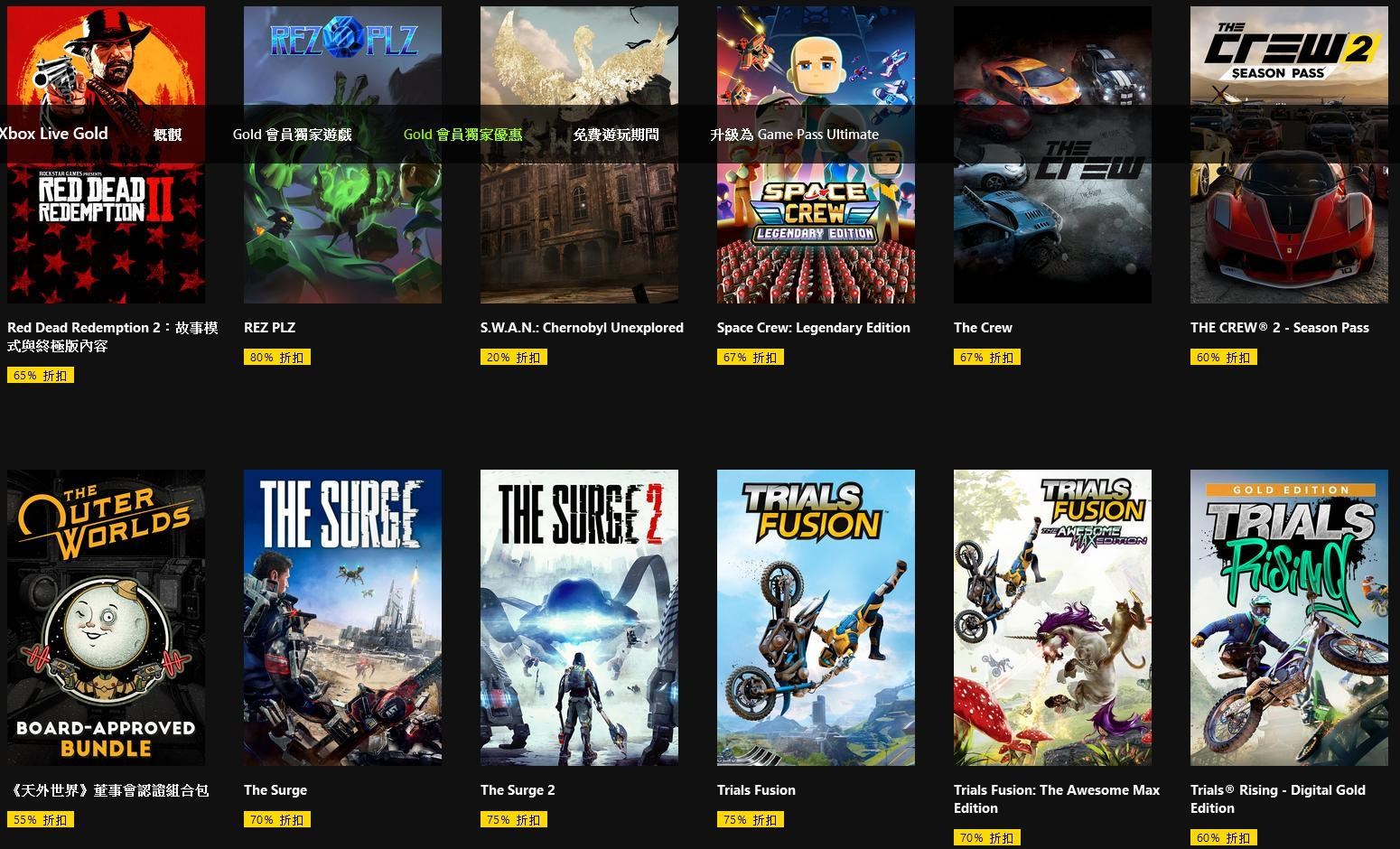
Task: Open the Red Dead Redemption II cover art
Action: point(107,154)
